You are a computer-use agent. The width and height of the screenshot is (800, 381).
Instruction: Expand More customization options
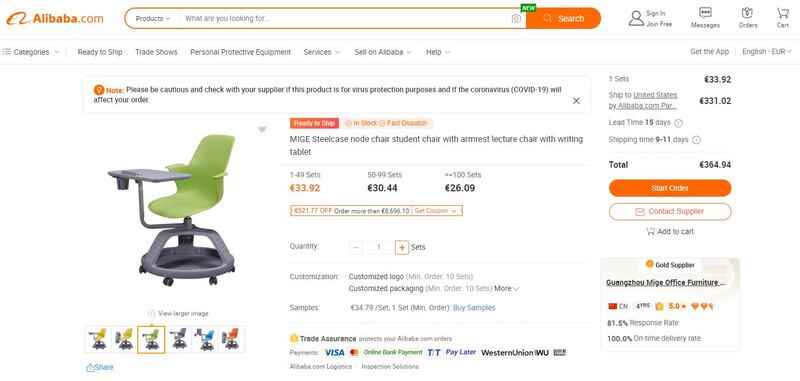(x=507, y=289)
